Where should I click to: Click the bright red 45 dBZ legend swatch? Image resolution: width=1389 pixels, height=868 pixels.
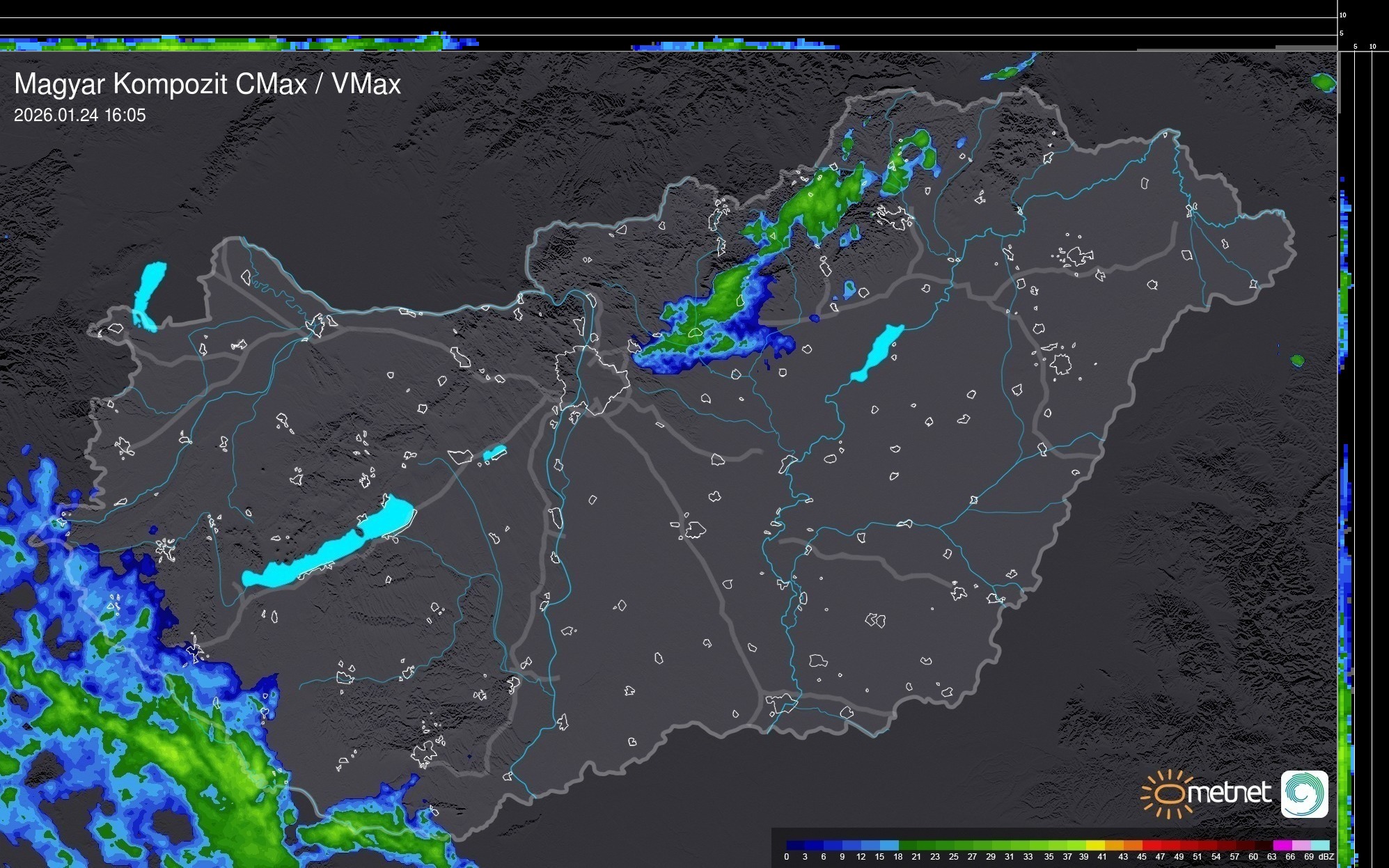(x=1150, y=845)
